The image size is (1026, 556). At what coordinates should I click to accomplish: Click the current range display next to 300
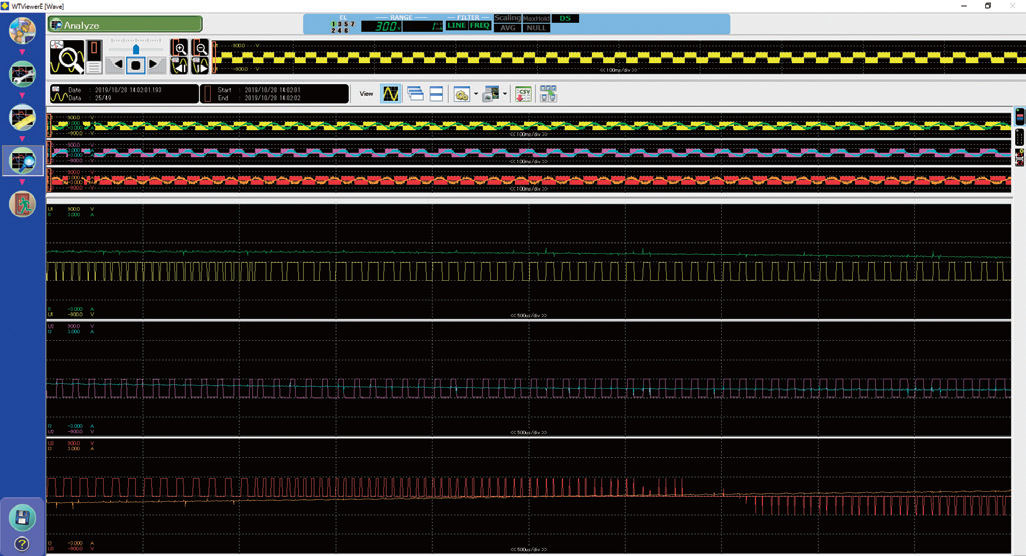coord(423,27)
